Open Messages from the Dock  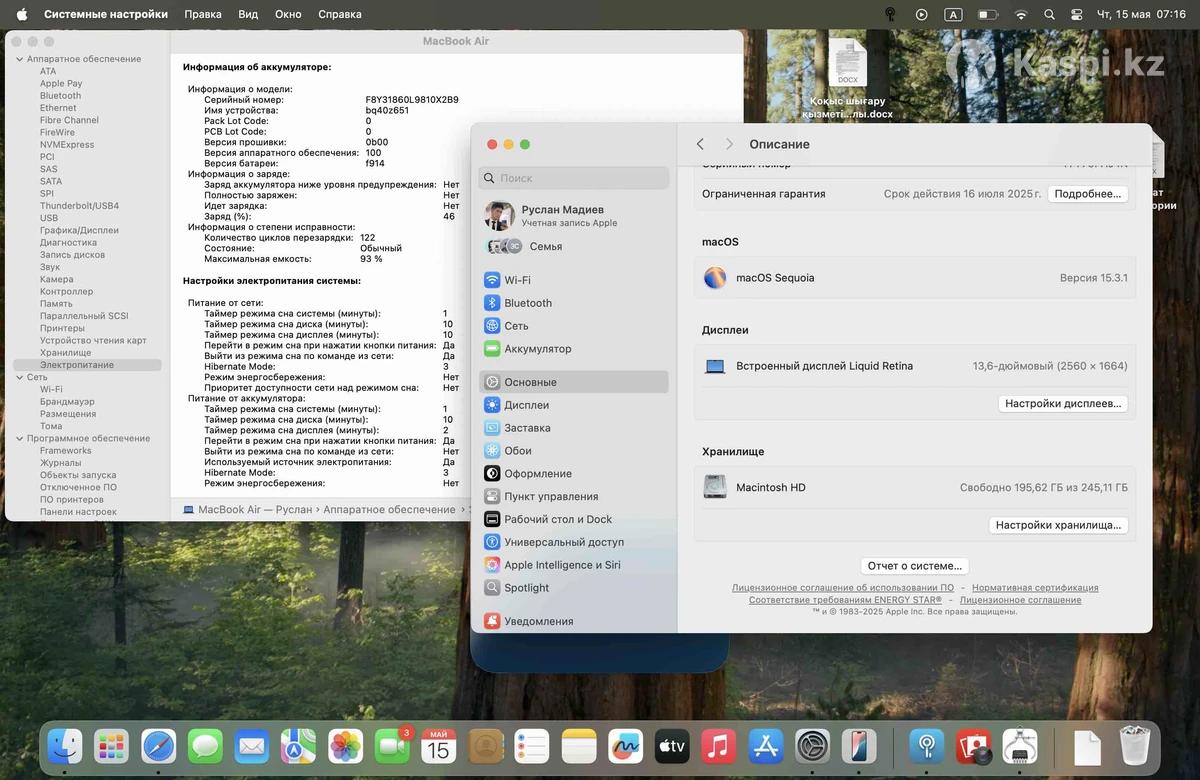pyautogui.click(x=205, y=746)
